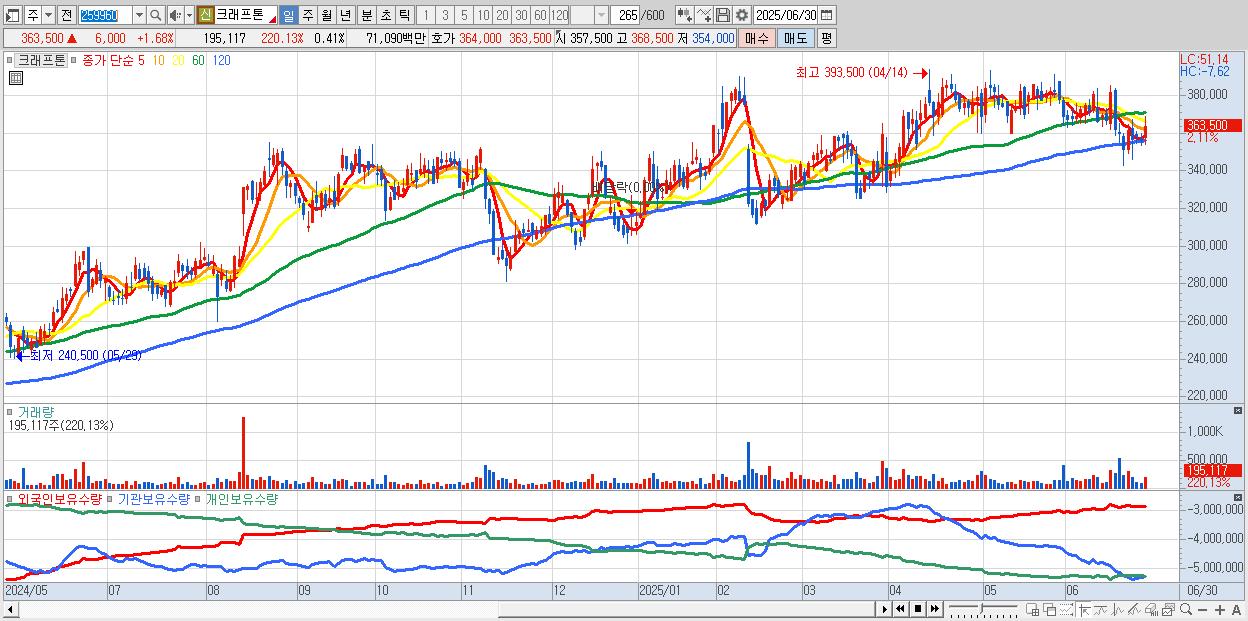Click the line chart tool icon
This screenshot has width=1248, height=621.
(x=703, y=15)
